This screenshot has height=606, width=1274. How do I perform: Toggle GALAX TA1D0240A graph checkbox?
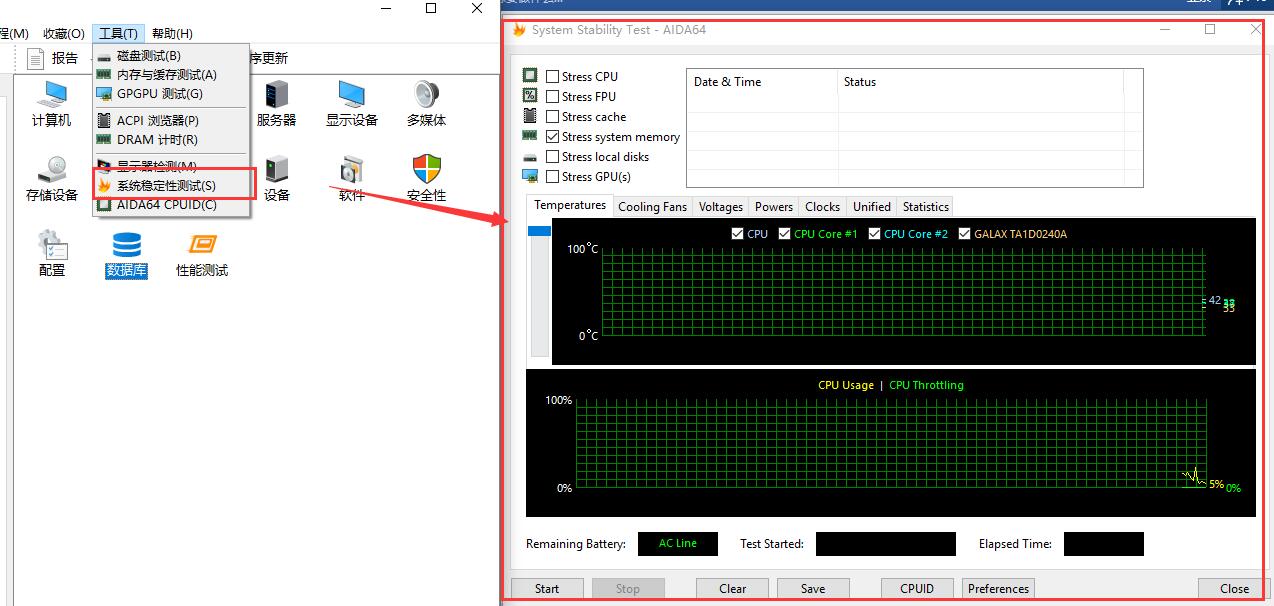[x=964, y=233]
